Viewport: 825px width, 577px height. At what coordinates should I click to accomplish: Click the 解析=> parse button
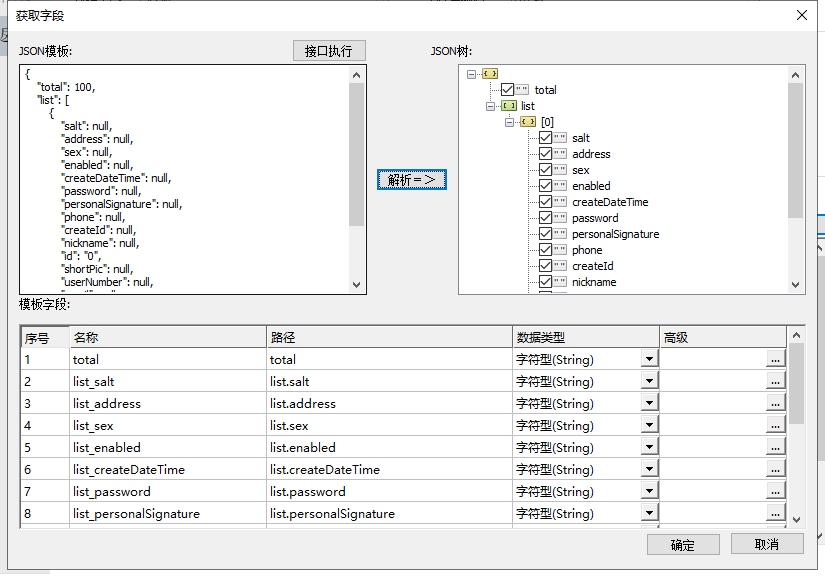pos(411,180)
